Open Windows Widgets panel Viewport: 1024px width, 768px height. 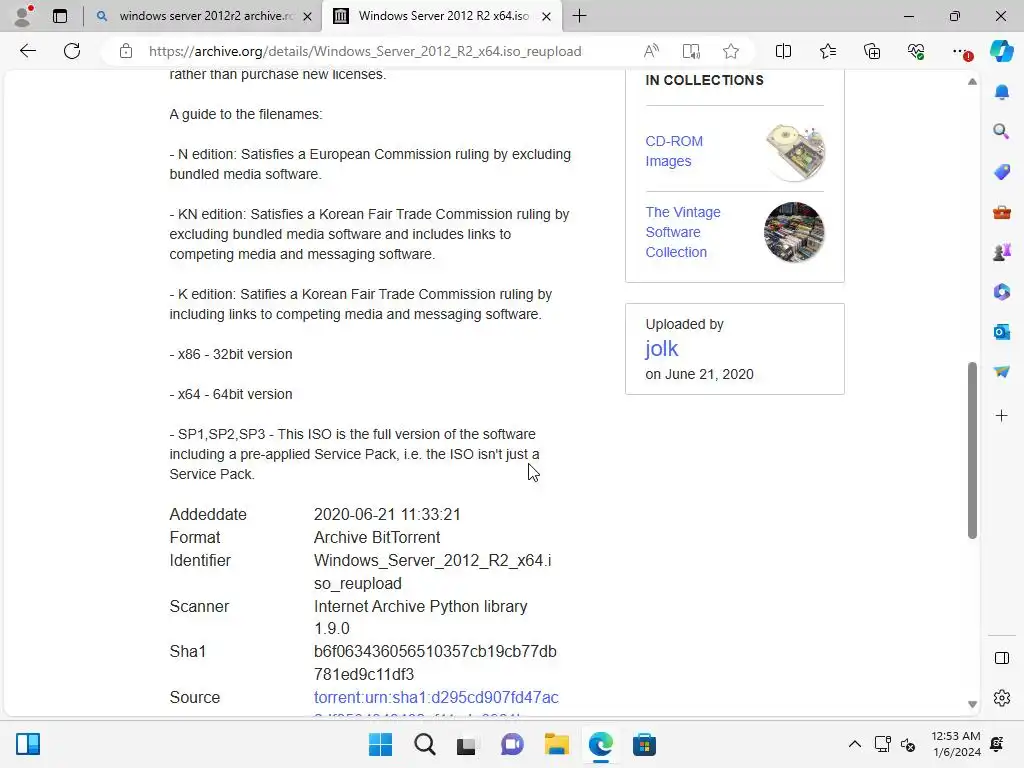pos(28,744)
